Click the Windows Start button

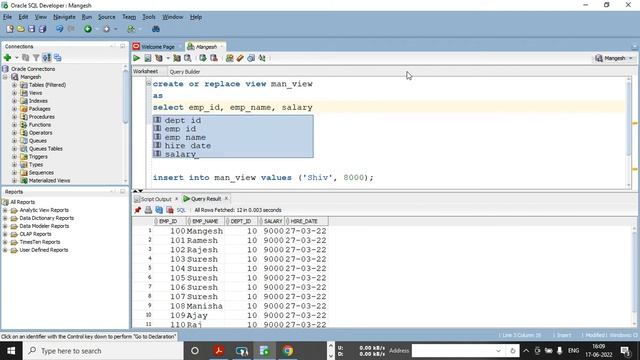(x=11, y=351)
